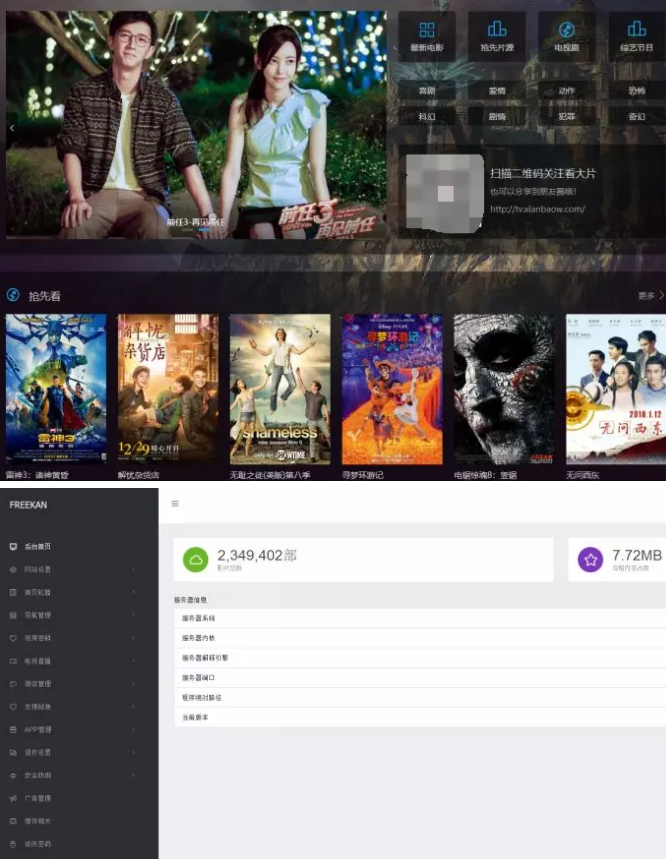Open the 电视剧 lightning icon tile

(566, 36)
